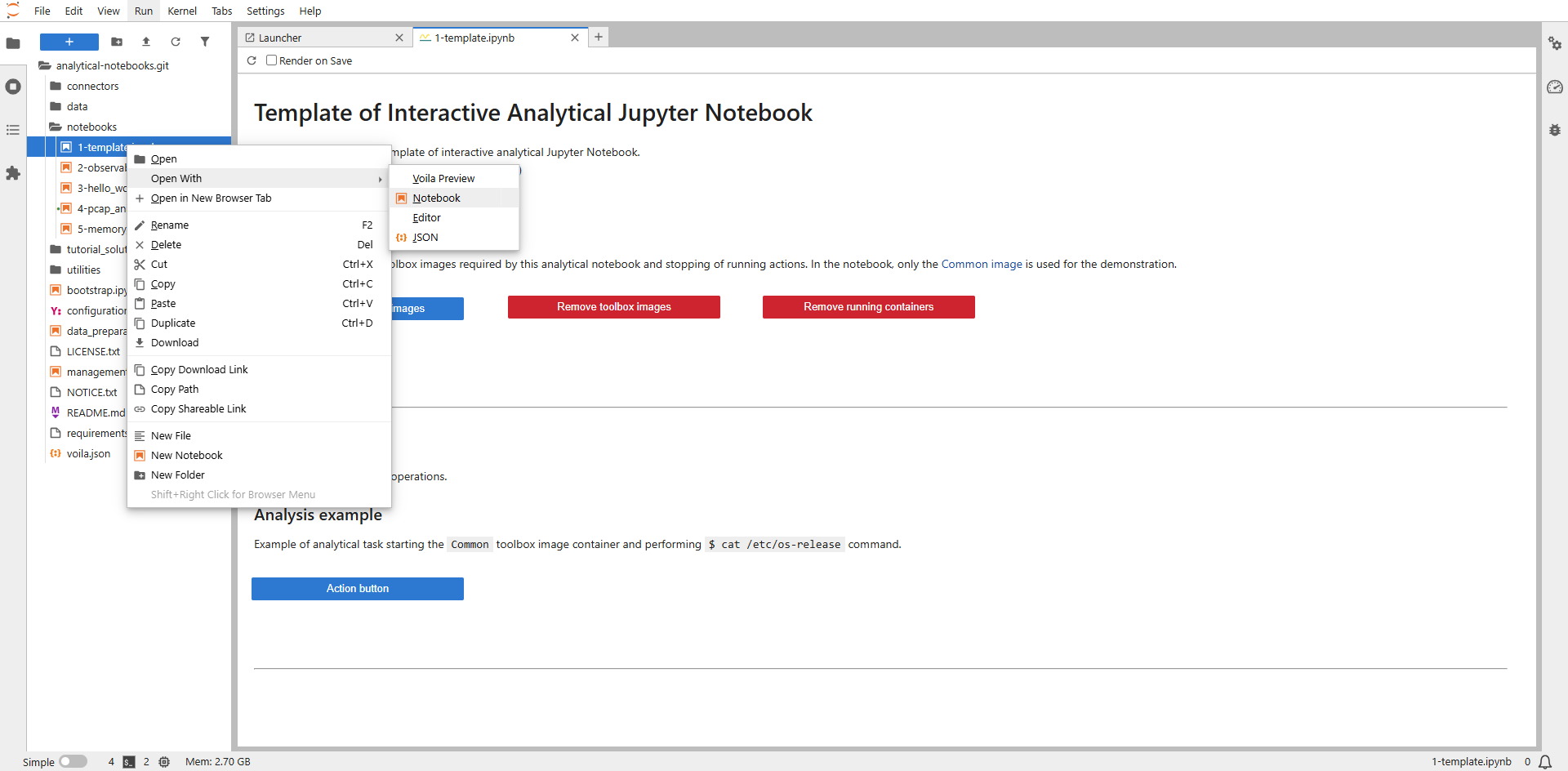This screenshot has height=771, width=1568.
Task: Choose Notebook in the Open With submenu
Action: [436, 198]
